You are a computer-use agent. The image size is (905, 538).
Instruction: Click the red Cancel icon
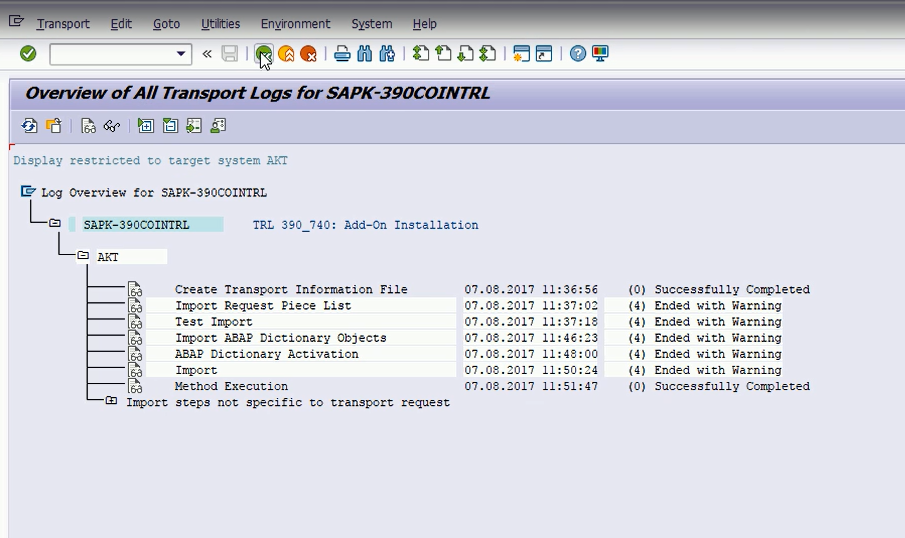tap(308, 54)
